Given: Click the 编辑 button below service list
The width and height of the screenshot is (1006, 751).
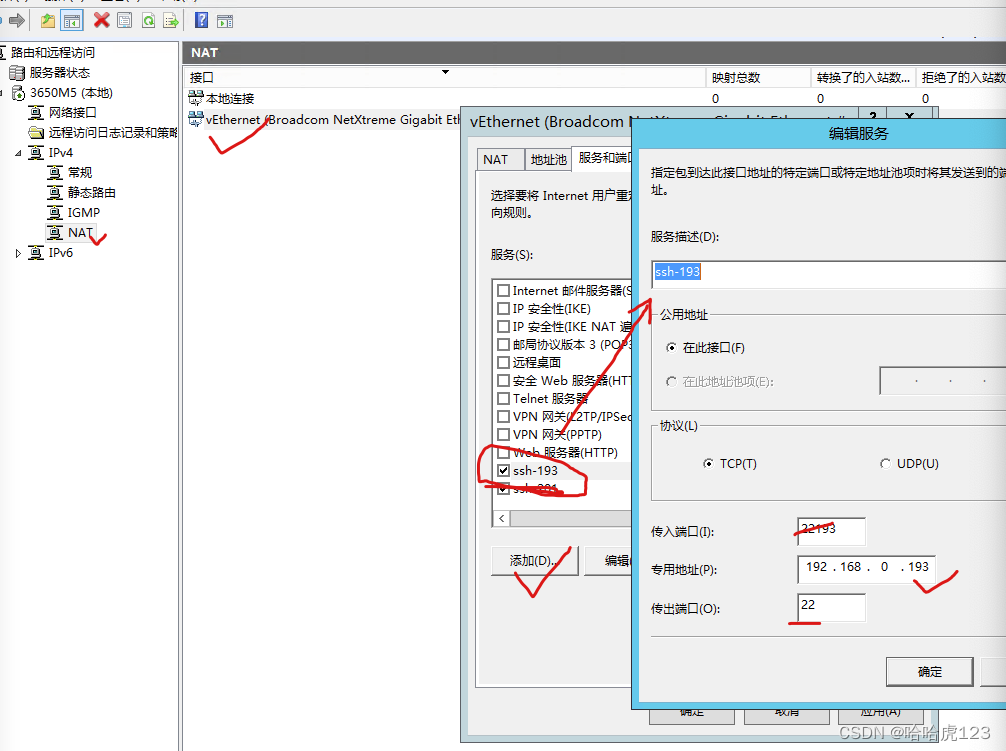Looking at the screenshot, I should (x=609, y=561).
